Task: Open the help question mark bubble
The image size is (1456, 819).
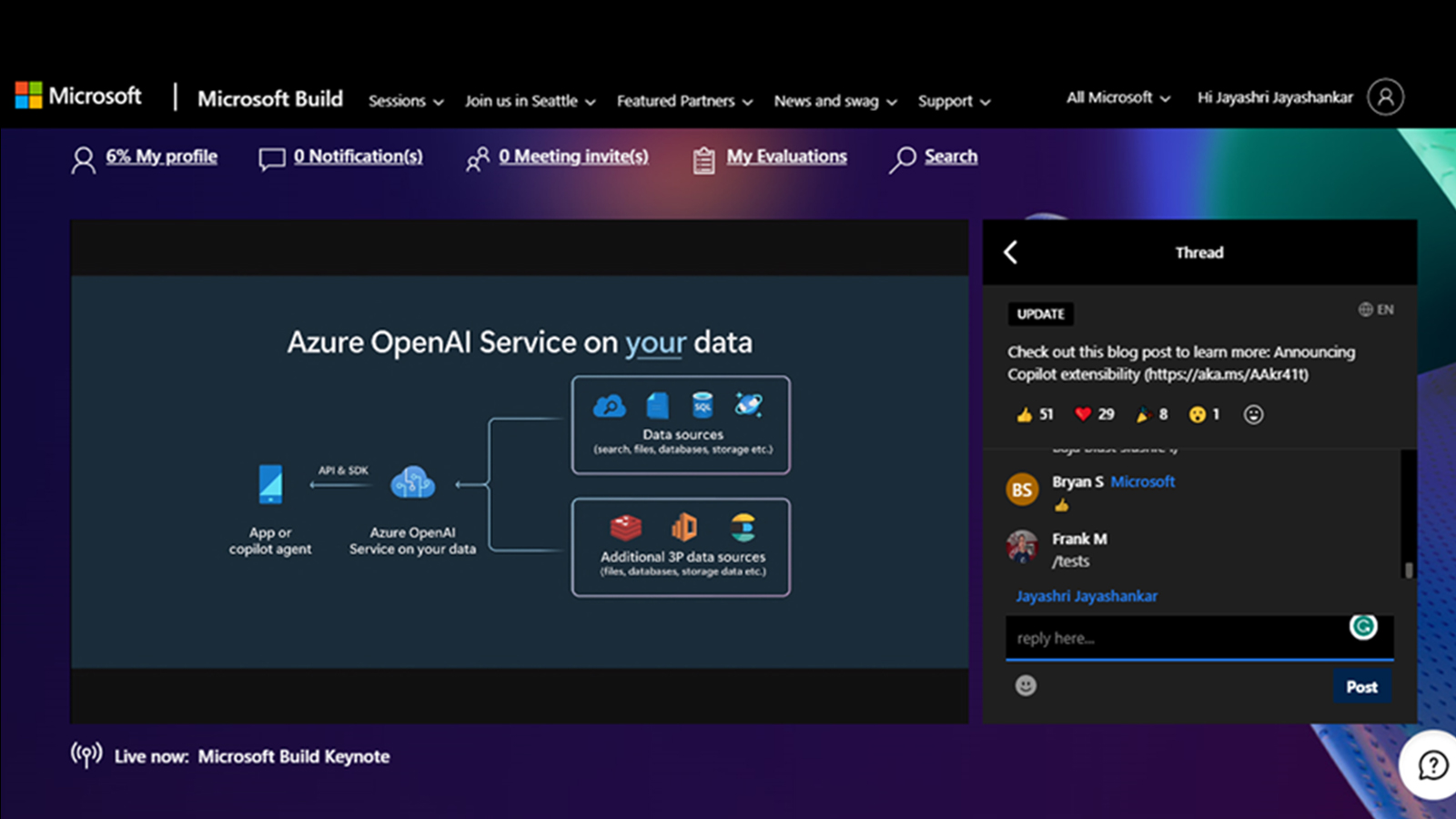Action: tap(1432, 765)
